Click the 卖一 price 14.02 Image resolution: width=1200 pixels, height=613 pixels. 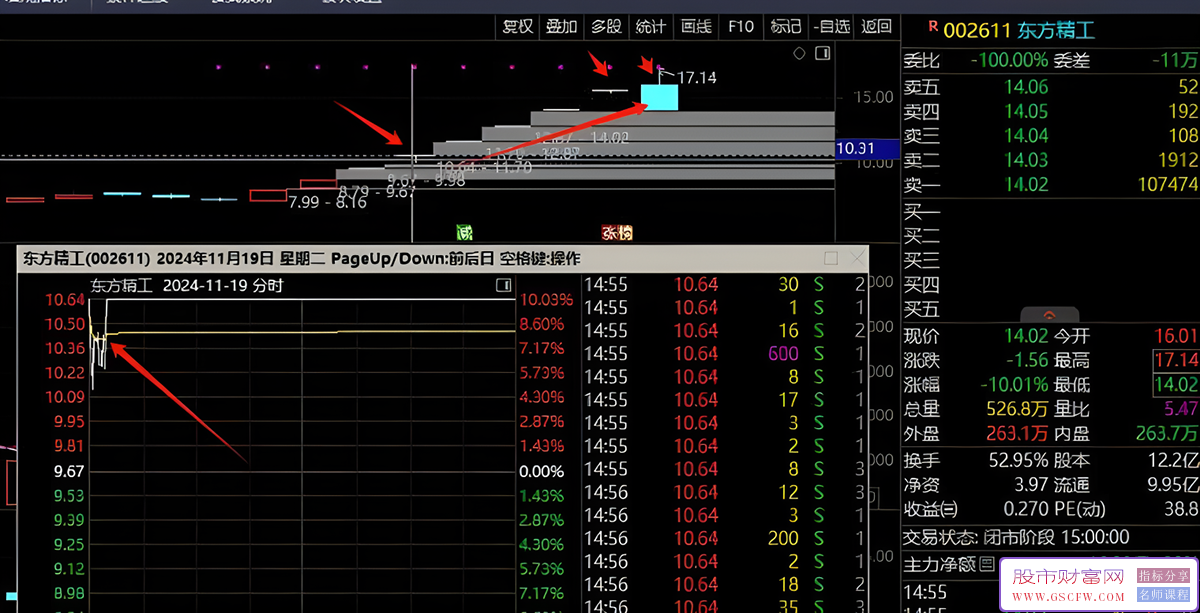[1026, 184]
